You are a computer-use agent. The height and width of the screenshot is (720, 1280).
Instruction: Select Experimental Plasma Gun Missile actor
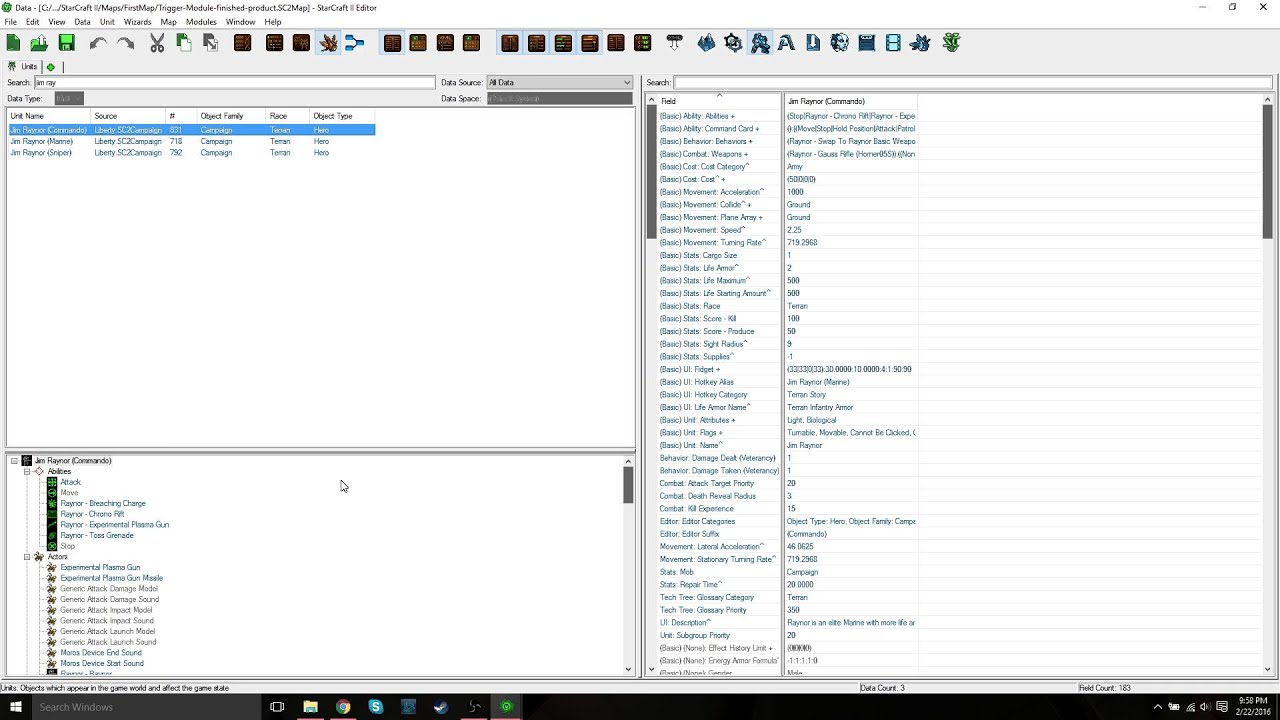coord(111,578)
